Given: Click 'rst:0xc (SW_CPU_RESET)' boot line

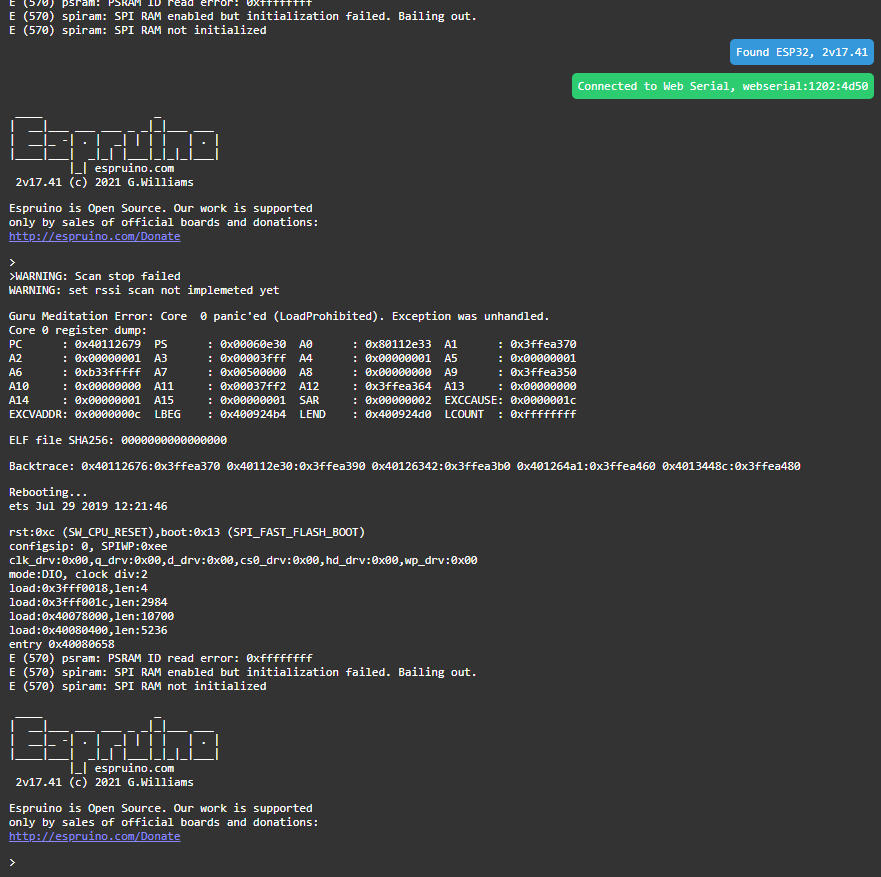Looking at the screenshot, I should tap(187, 532).
